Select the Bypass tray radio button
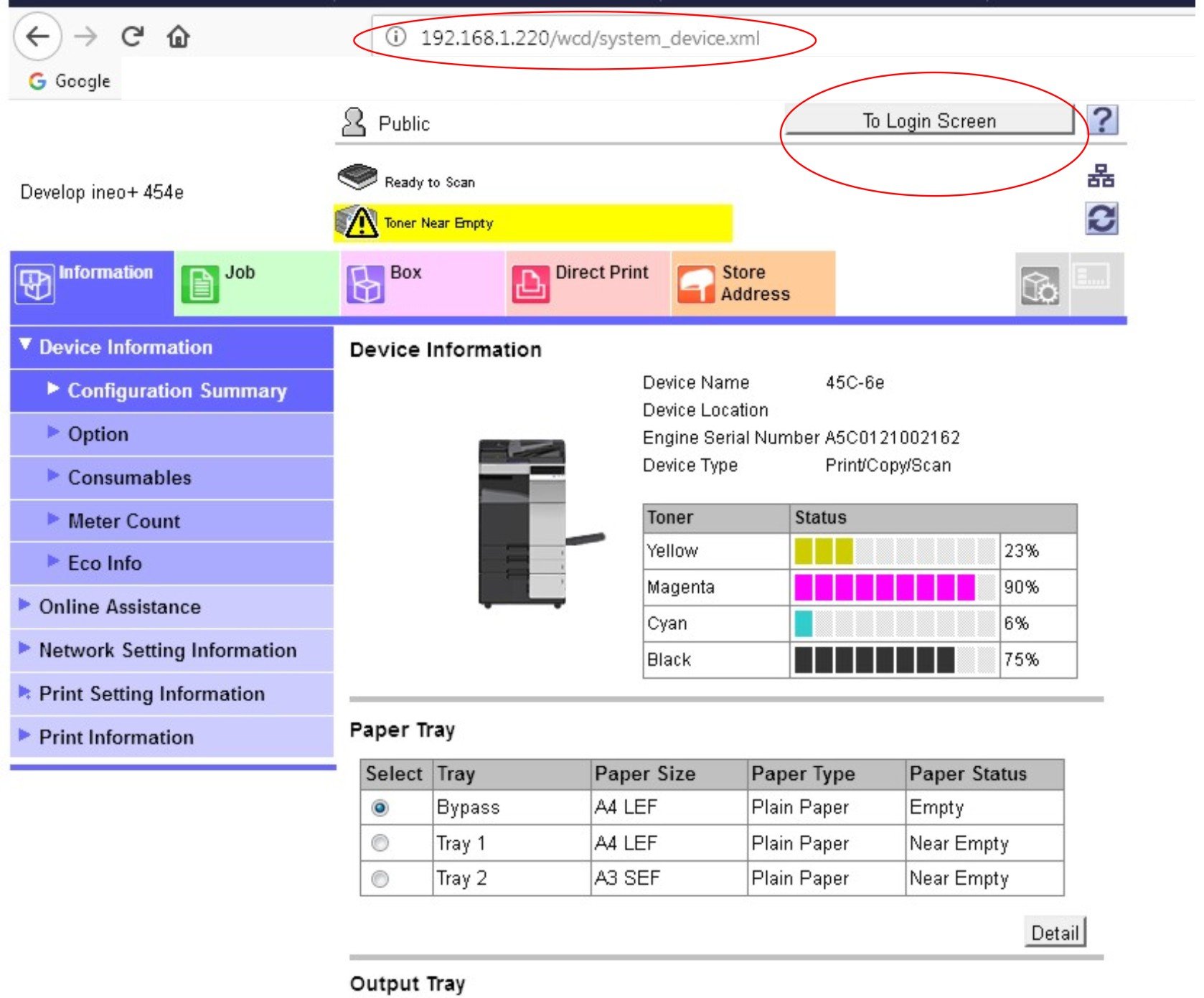The width and height of the screenshot is (1204, 998). (x=380, y=809)
